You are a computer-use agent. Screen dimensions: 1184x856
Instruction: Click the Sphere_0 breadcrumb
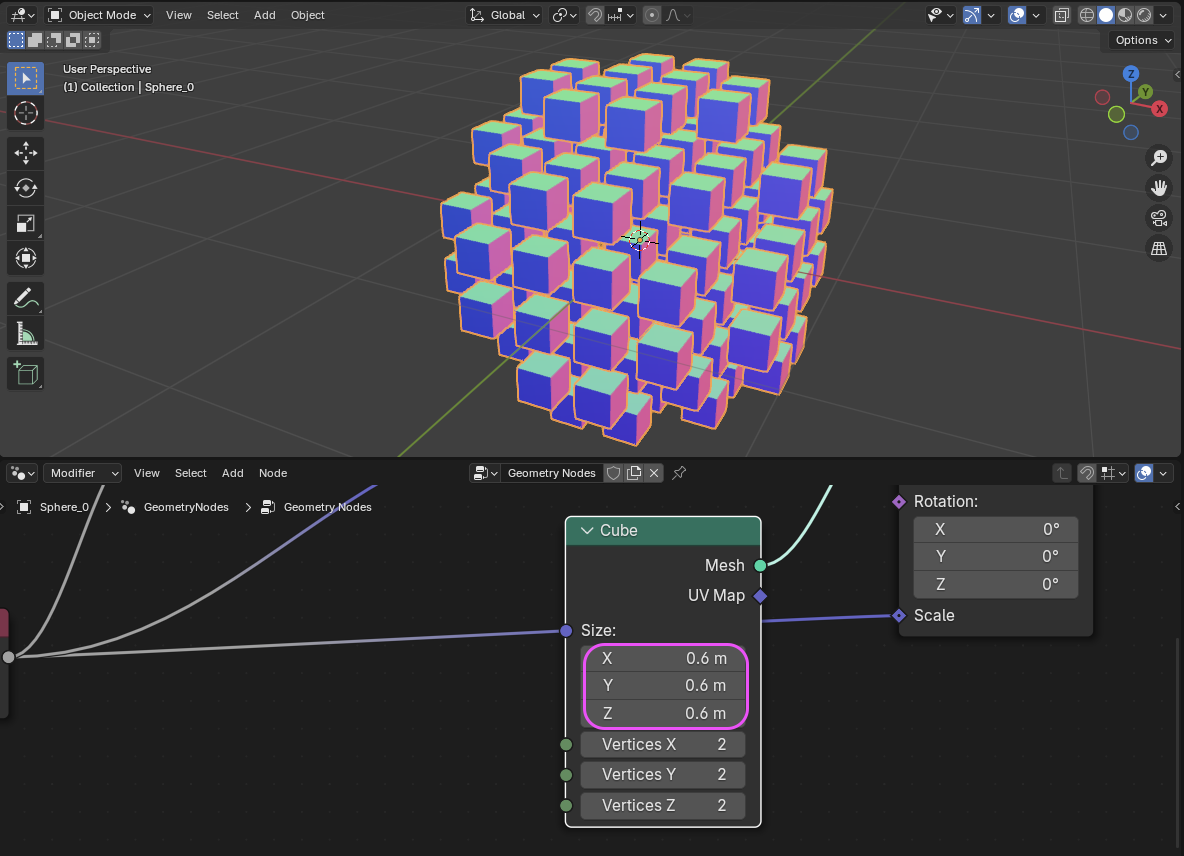point(64,507)
